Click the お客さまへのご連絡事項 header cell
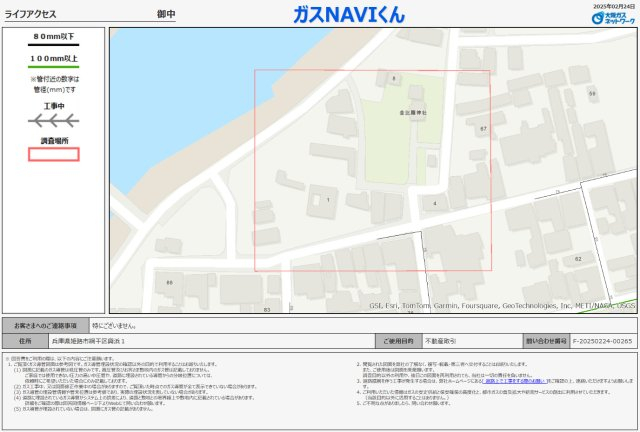This screenshot has width=640, height=432. click(x=45, y=326)
